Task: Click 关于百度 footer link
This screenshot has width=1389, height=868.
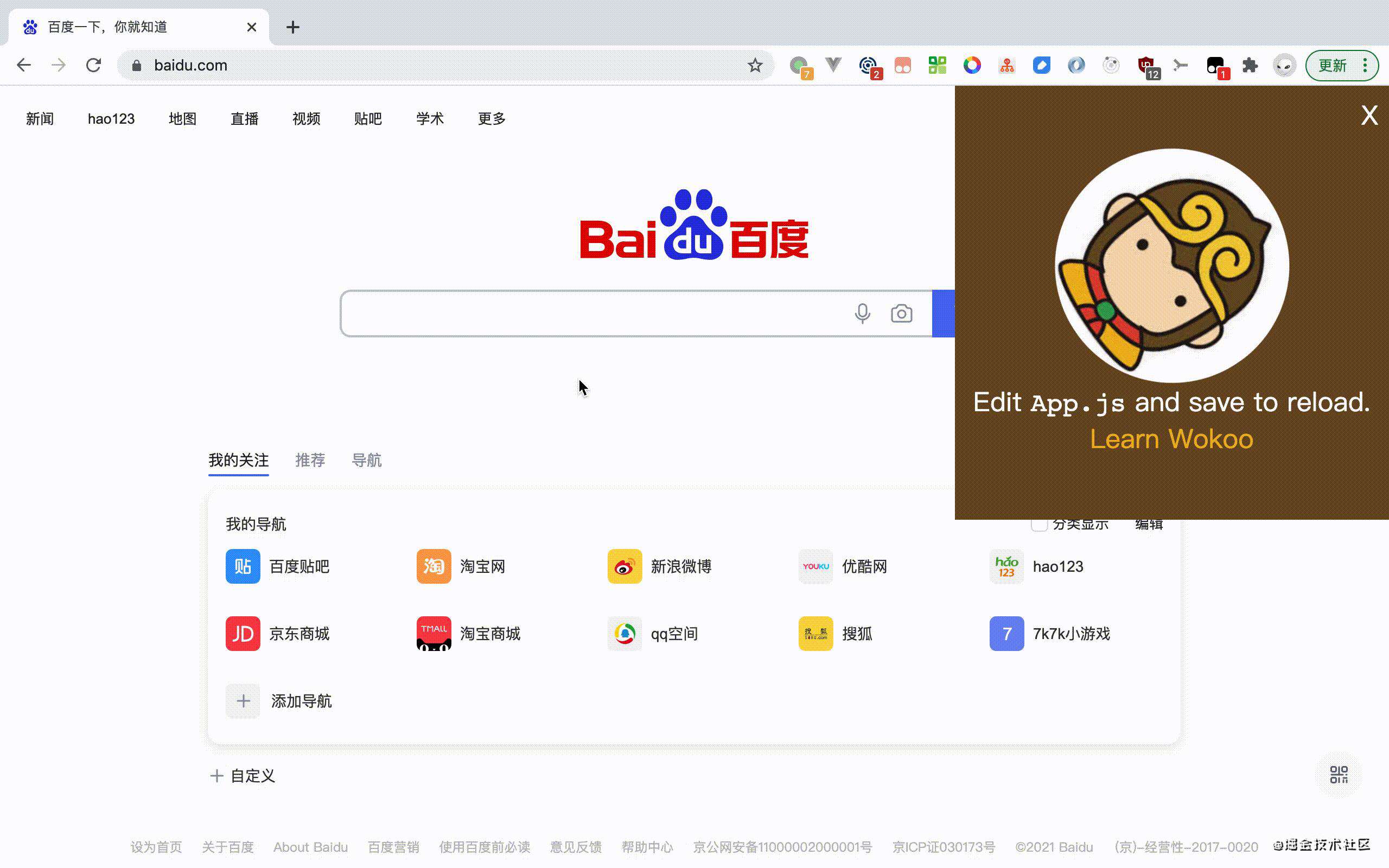Action: tap(228, 847)
